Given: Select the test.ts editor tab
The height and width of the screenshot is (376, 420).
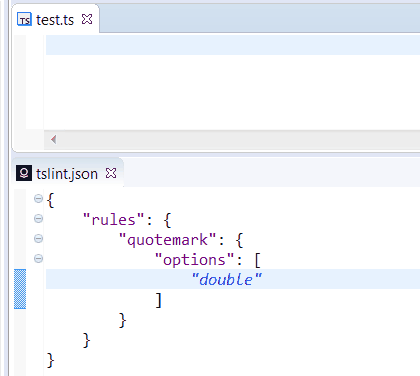Looking at the screenshot, I should tap(55, 20).
